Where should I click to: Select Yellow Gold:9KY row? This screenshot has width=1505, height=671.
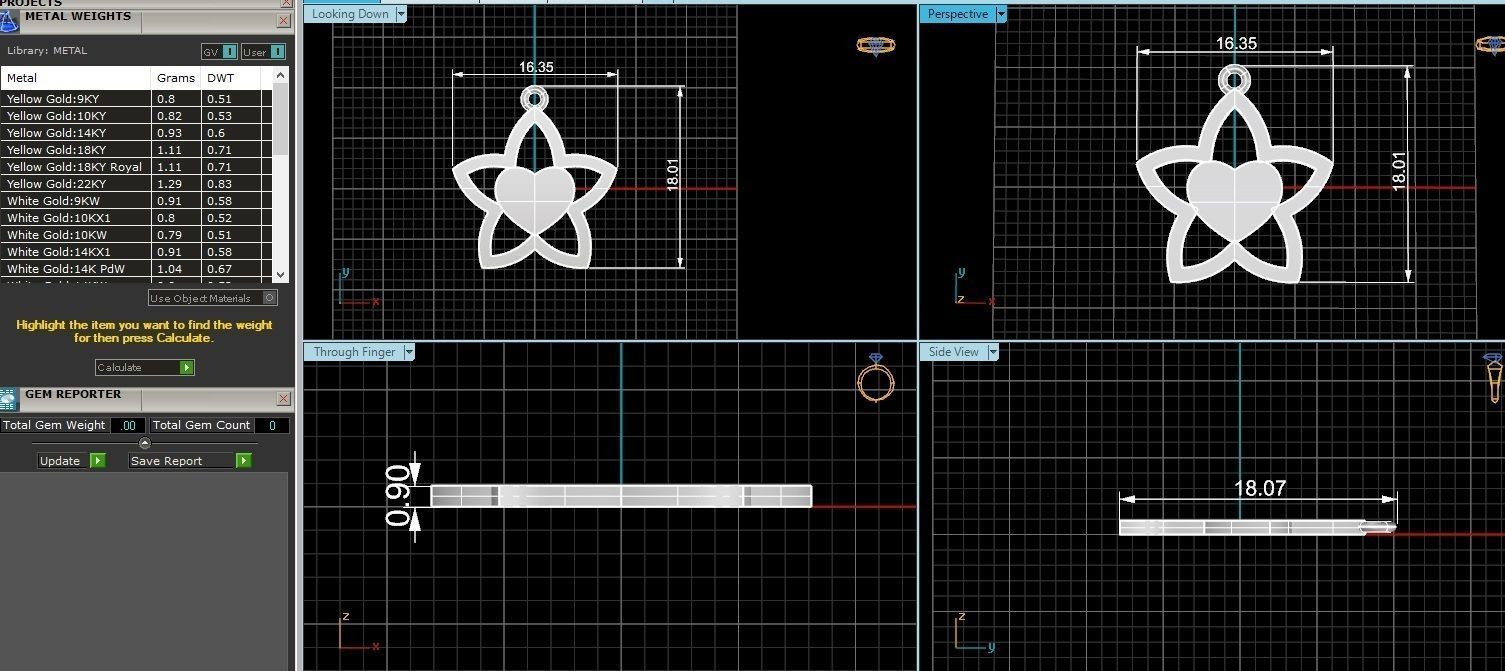pos(136,99)
